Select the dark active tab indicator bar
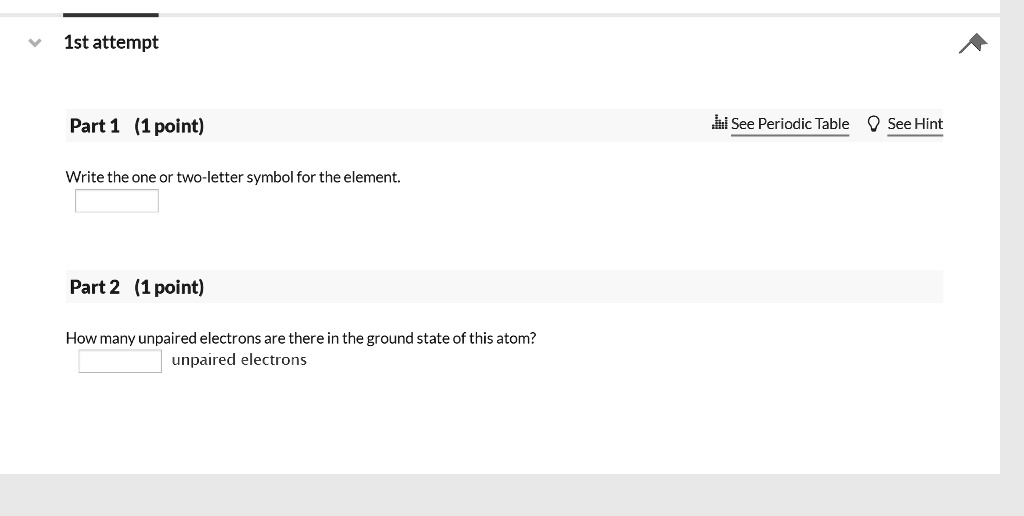 (110, 14)
